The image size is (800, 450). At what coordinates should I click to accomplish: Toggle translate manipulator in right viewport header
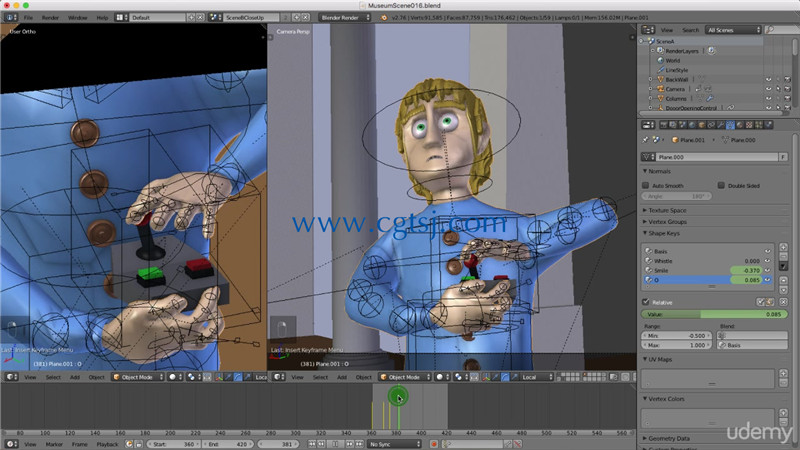(x=495, y=377)
